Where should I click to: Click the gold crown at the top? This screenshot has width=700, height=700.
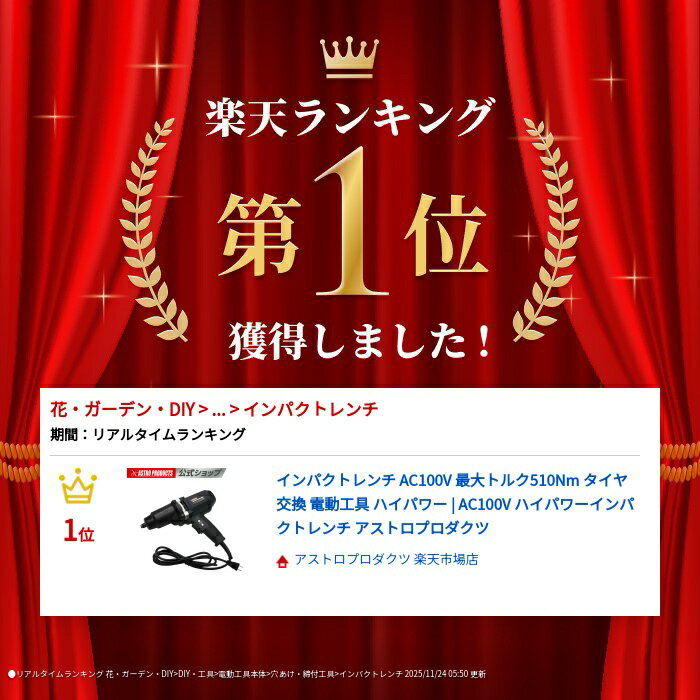coord(350,57)
